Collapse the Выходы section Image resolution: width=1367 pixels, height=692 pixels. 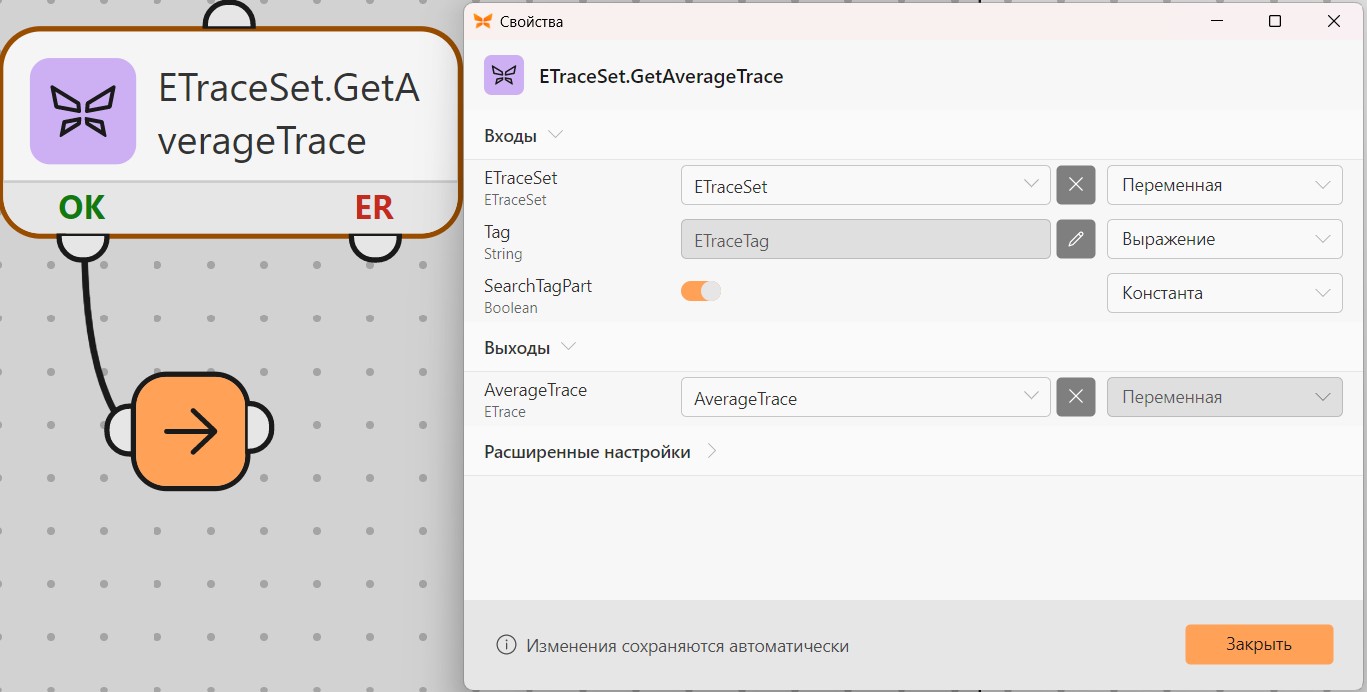pyautogui.click(x=530, y=347)
